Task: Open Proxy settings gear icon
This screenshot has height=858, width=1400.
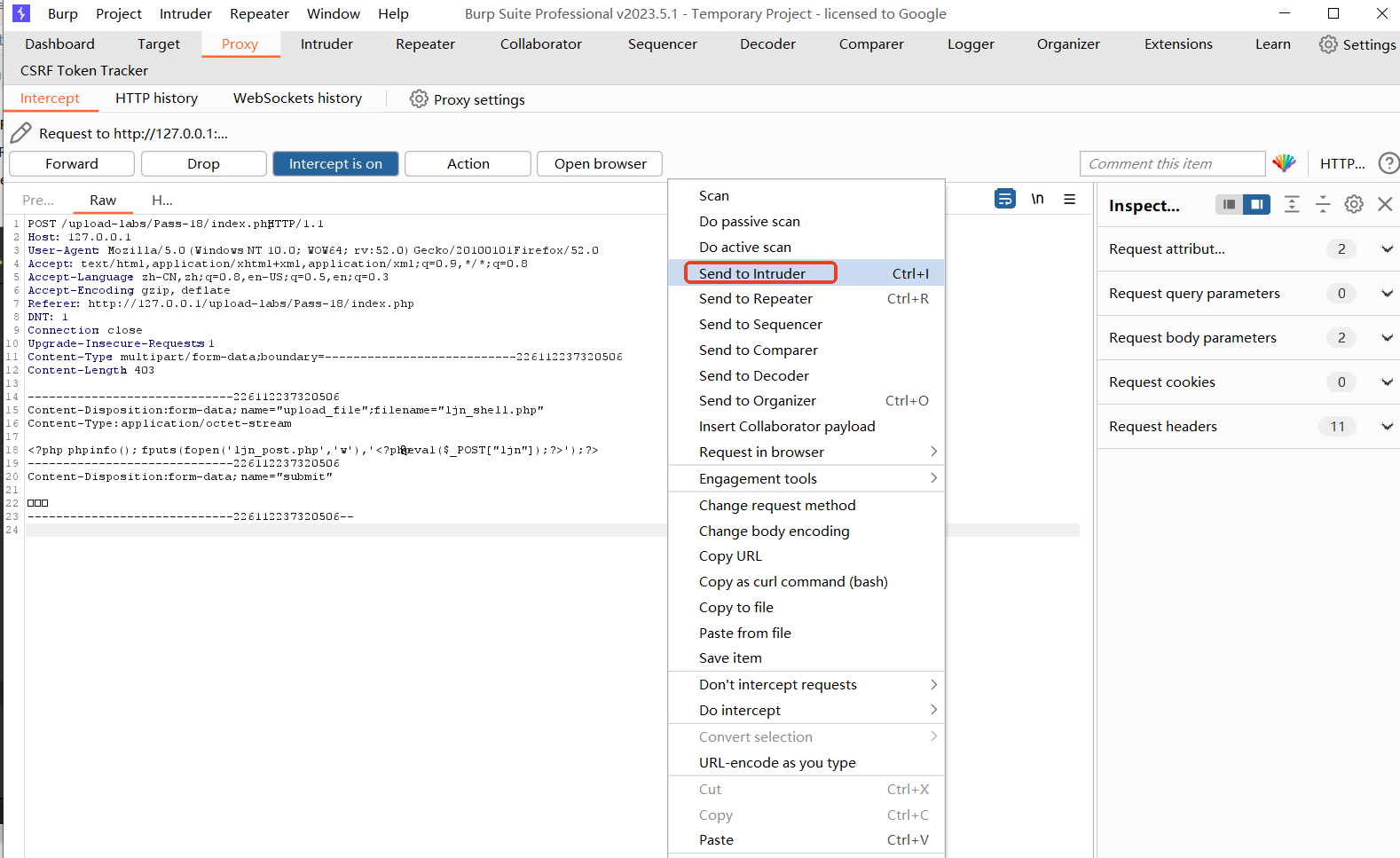Action: click(x=419, y=99)
